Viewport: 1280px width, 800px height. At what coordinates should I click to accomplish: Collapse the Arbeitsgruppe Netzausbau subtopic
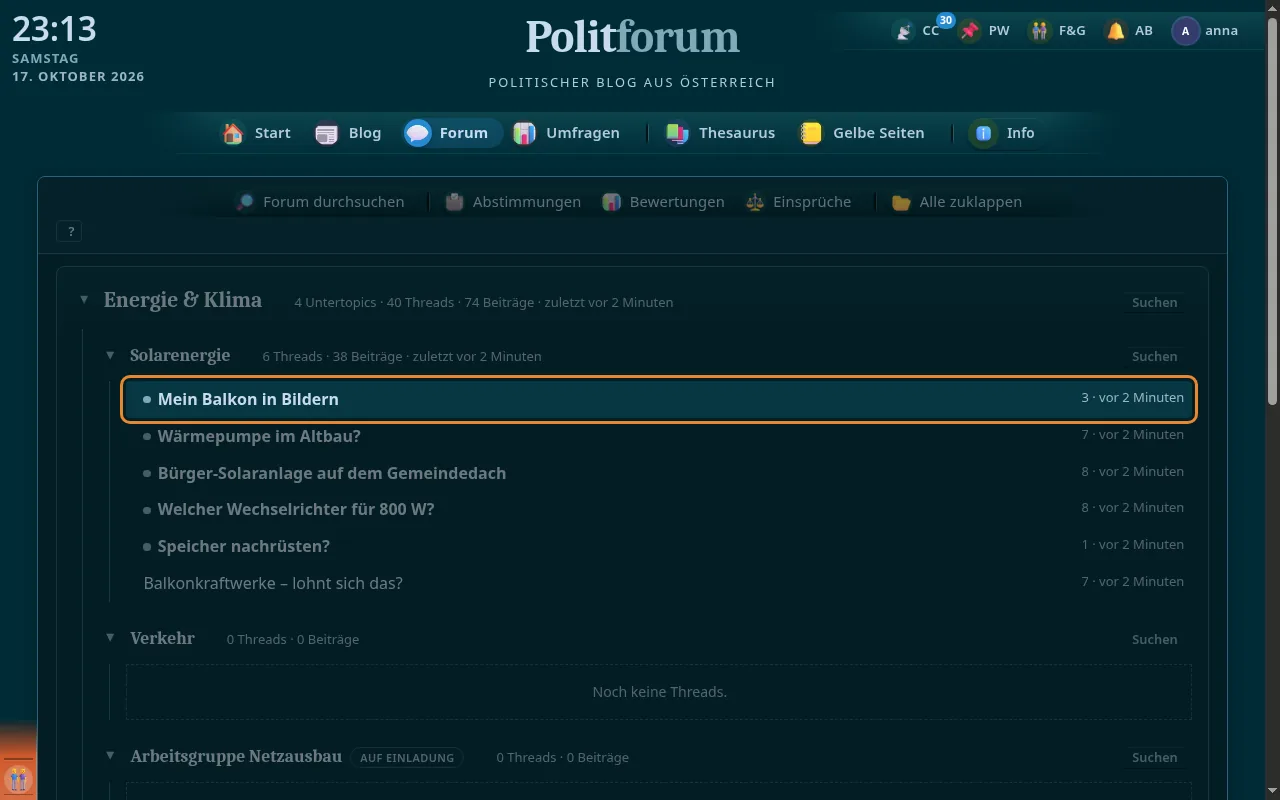tap(110, 756)
